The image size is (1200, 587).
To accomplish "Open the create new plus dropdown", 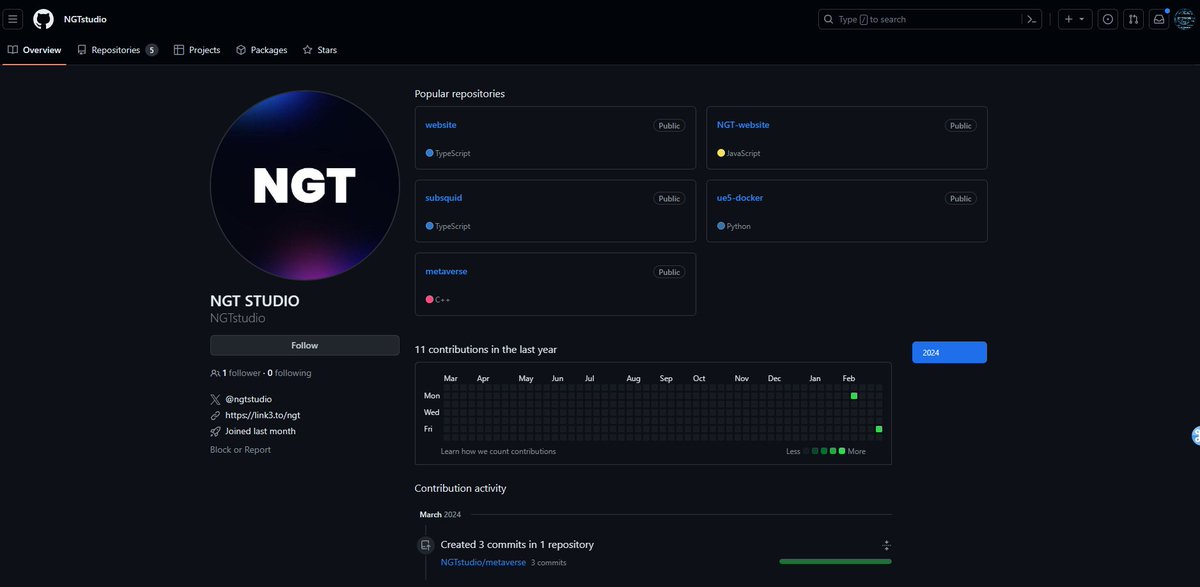I will tap(1073, 19).
